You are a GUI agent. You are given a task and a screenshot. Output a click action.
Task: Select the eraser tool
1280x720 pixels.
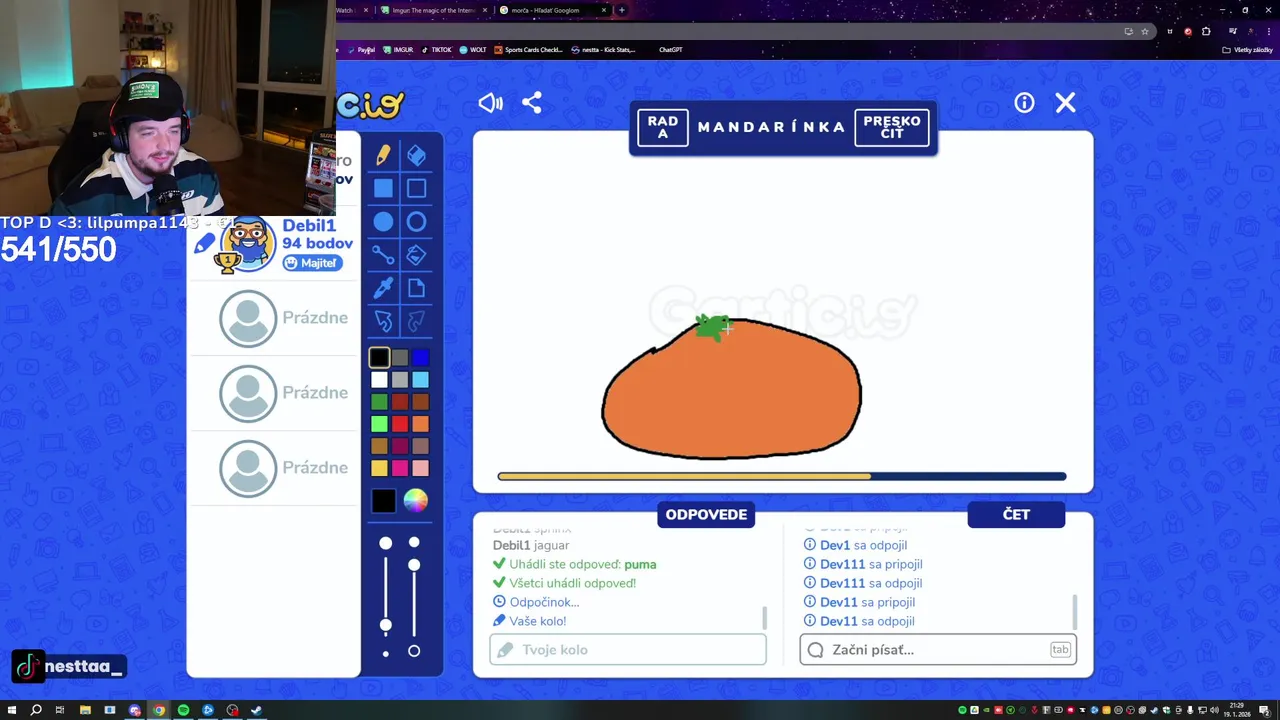416,155
